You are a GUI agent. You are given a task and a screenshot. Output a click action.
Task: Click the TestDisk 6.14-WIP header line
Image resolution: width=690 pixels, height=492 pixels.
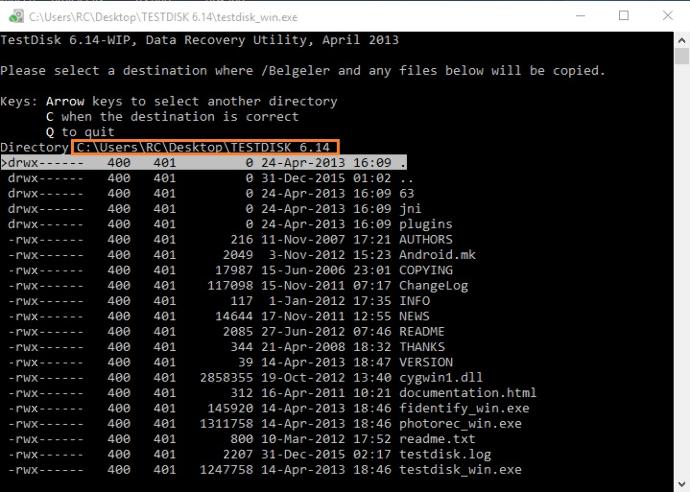point(199,40)
